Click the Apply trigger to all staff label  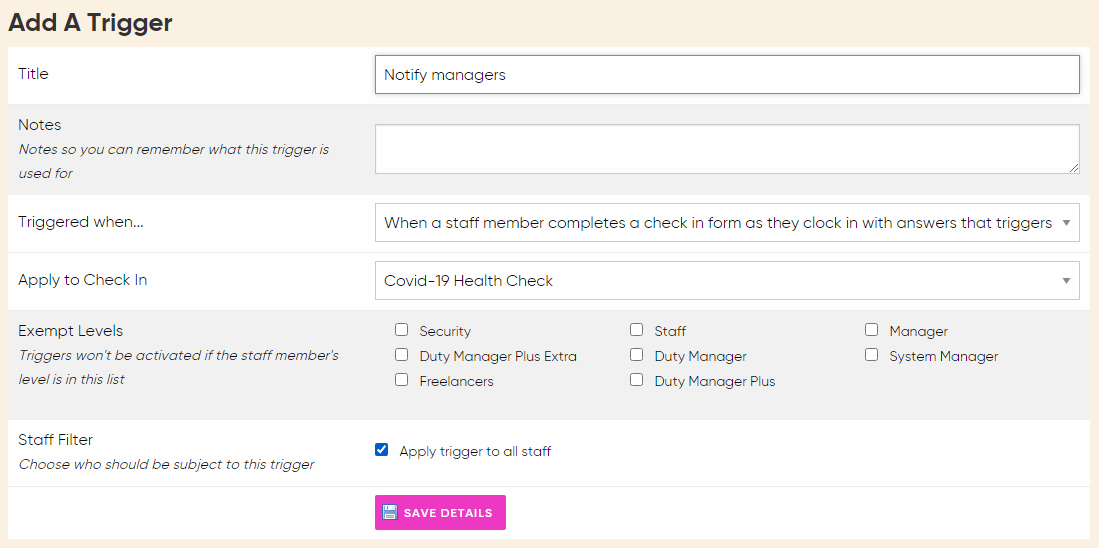[475, 451]
